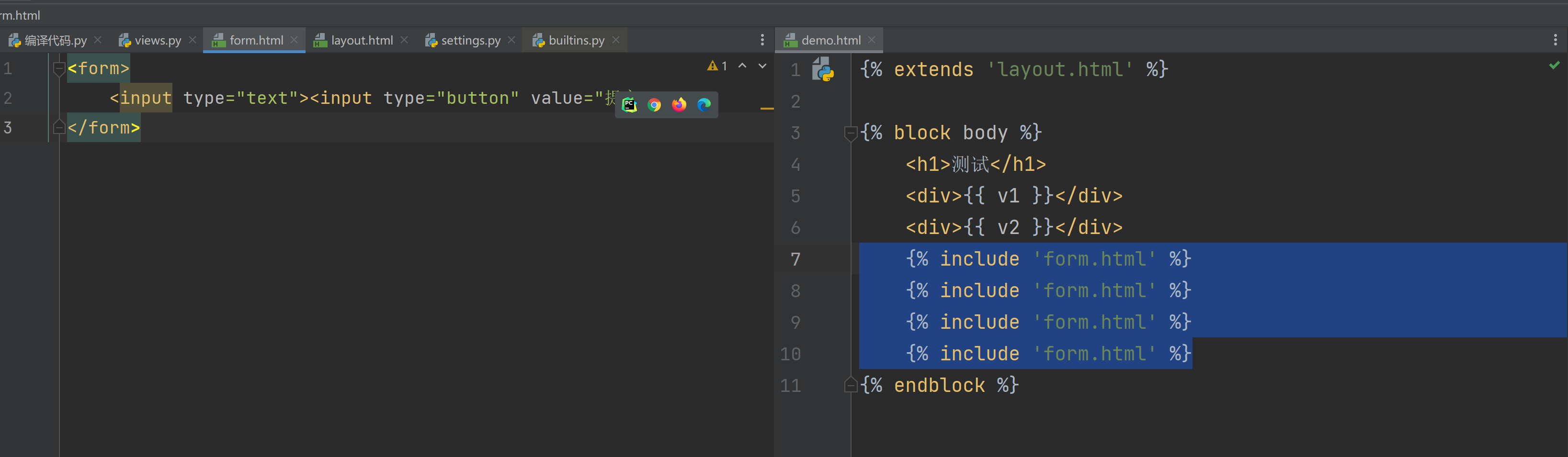Close the form.html tab
The height and width of the screenshot is (457, 1568).
click(294, 40)
